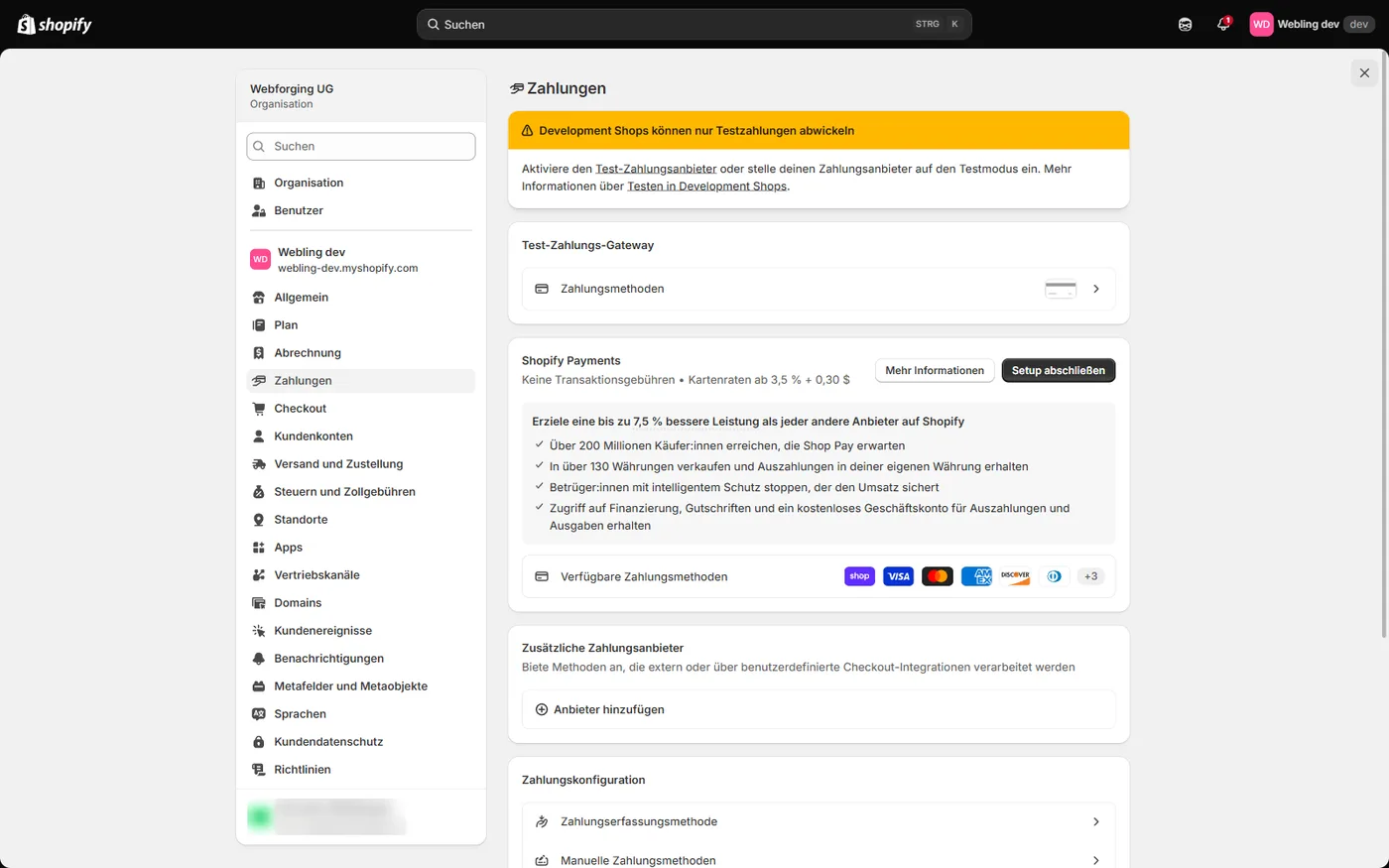
Task: Expand Manuelle Zahlungsmethoden row chevron
Action: [x=1096, y=860]
